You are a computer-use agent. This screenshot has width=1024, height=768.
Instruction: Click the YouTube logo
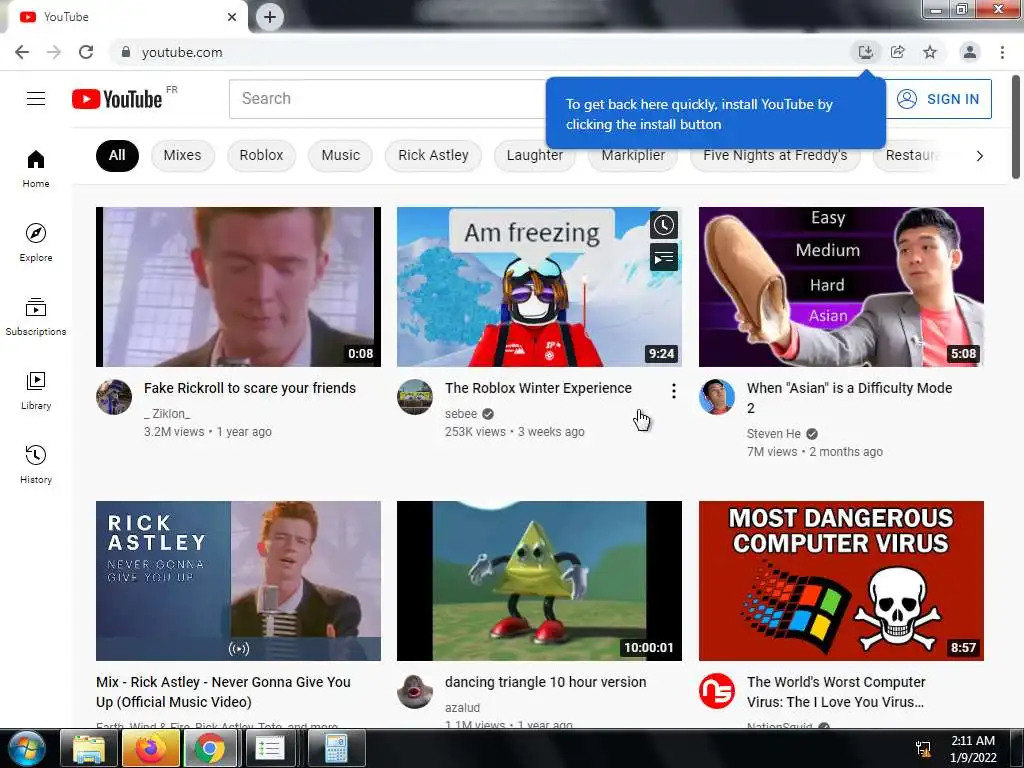click(117, 99)
